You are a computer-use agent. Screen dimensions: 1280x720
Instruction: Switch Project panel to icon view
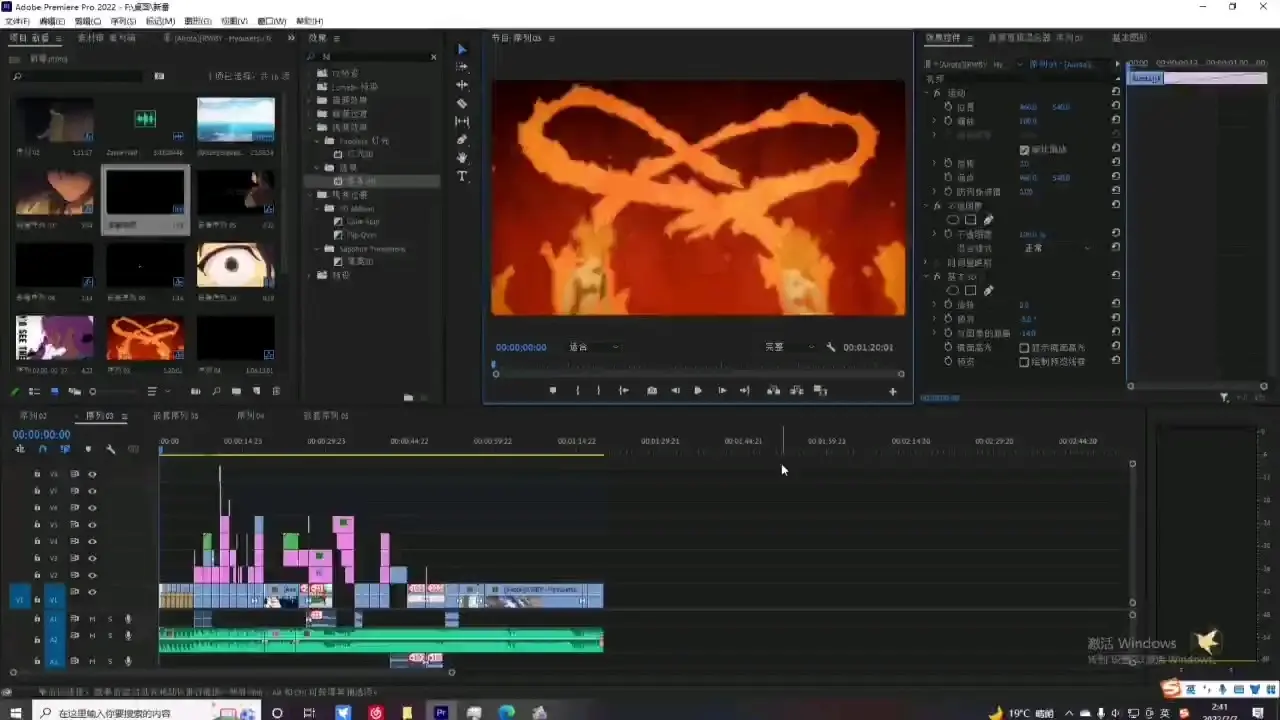[x=54, y=391]
